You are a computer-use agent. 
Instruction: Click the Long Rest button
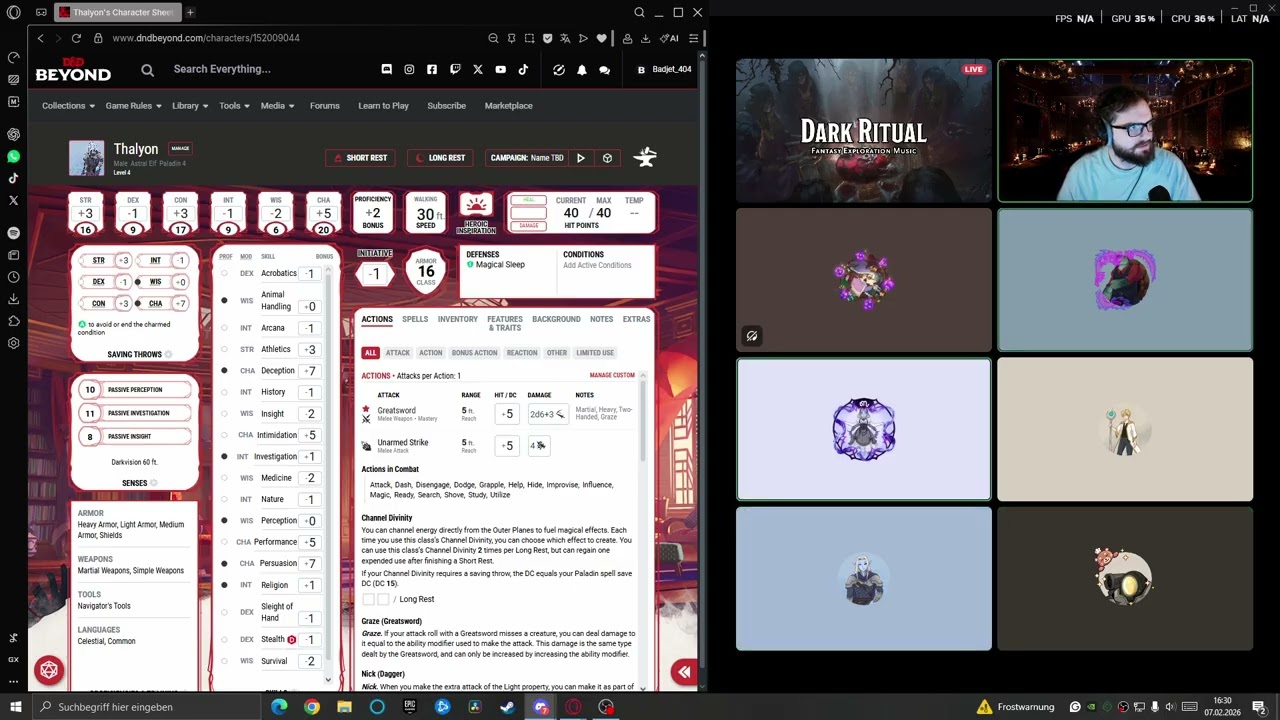tap(441, 158)
